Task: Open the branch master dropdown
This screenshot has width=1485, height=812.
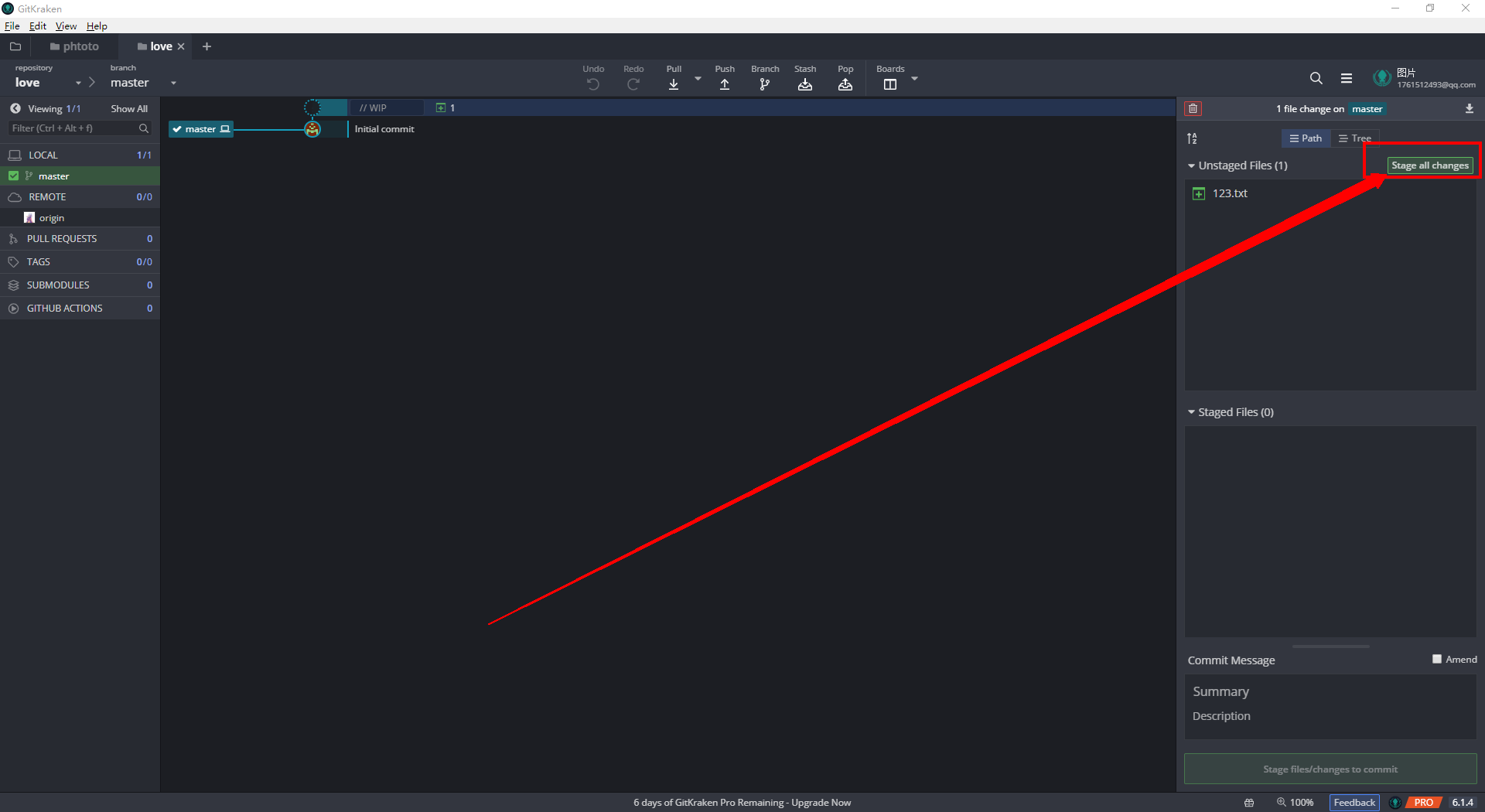Action: pos(173,83)
